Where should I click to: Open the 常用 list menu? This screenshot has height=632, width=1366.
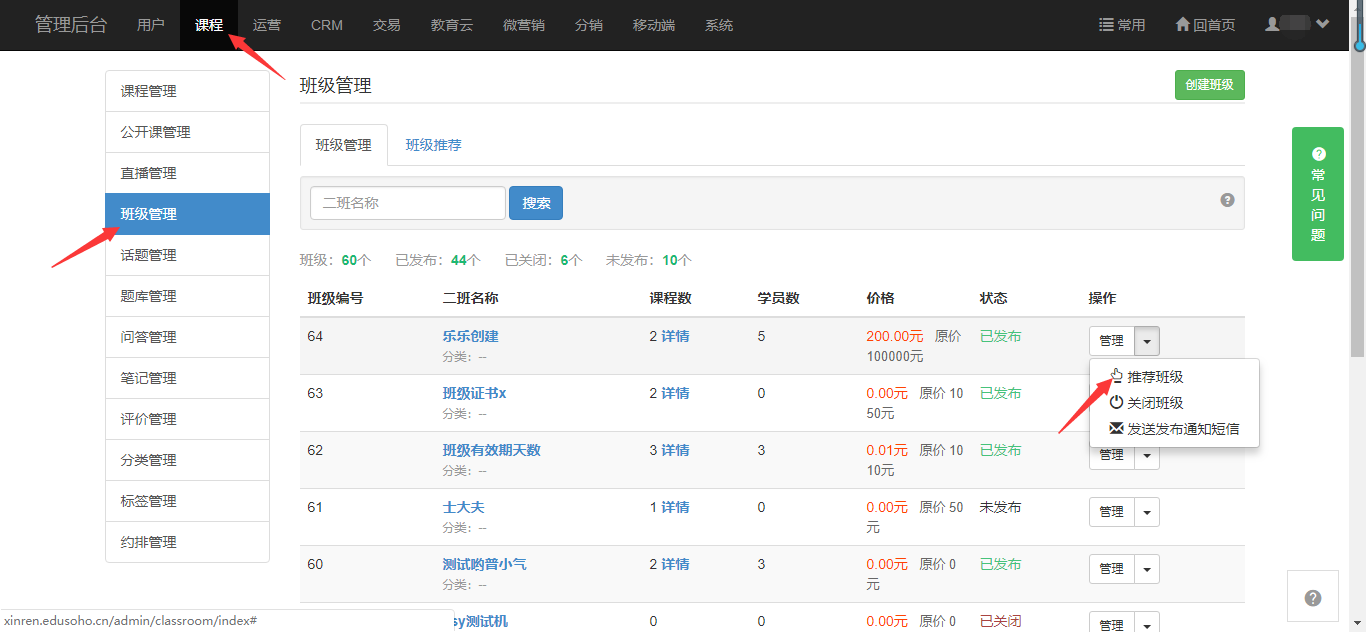1122,25
